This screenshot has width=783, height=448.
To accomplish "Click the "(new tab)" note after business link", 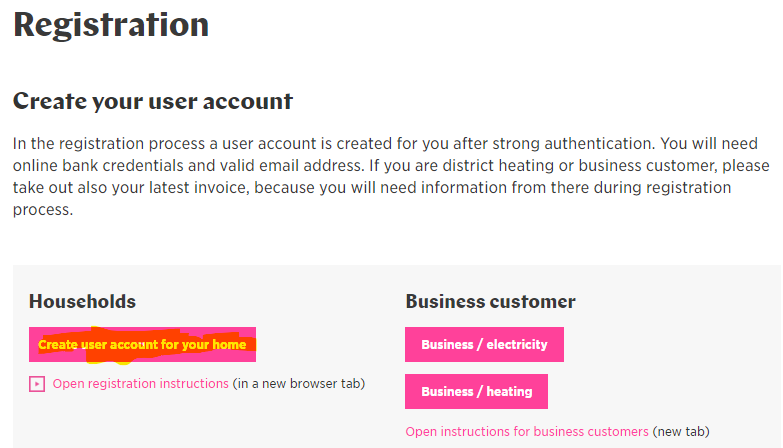I will 681,432.
